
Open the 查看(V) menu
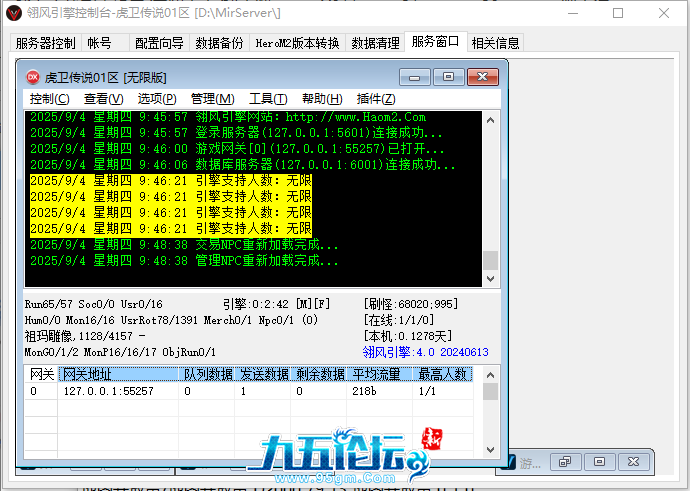point(104,99)
